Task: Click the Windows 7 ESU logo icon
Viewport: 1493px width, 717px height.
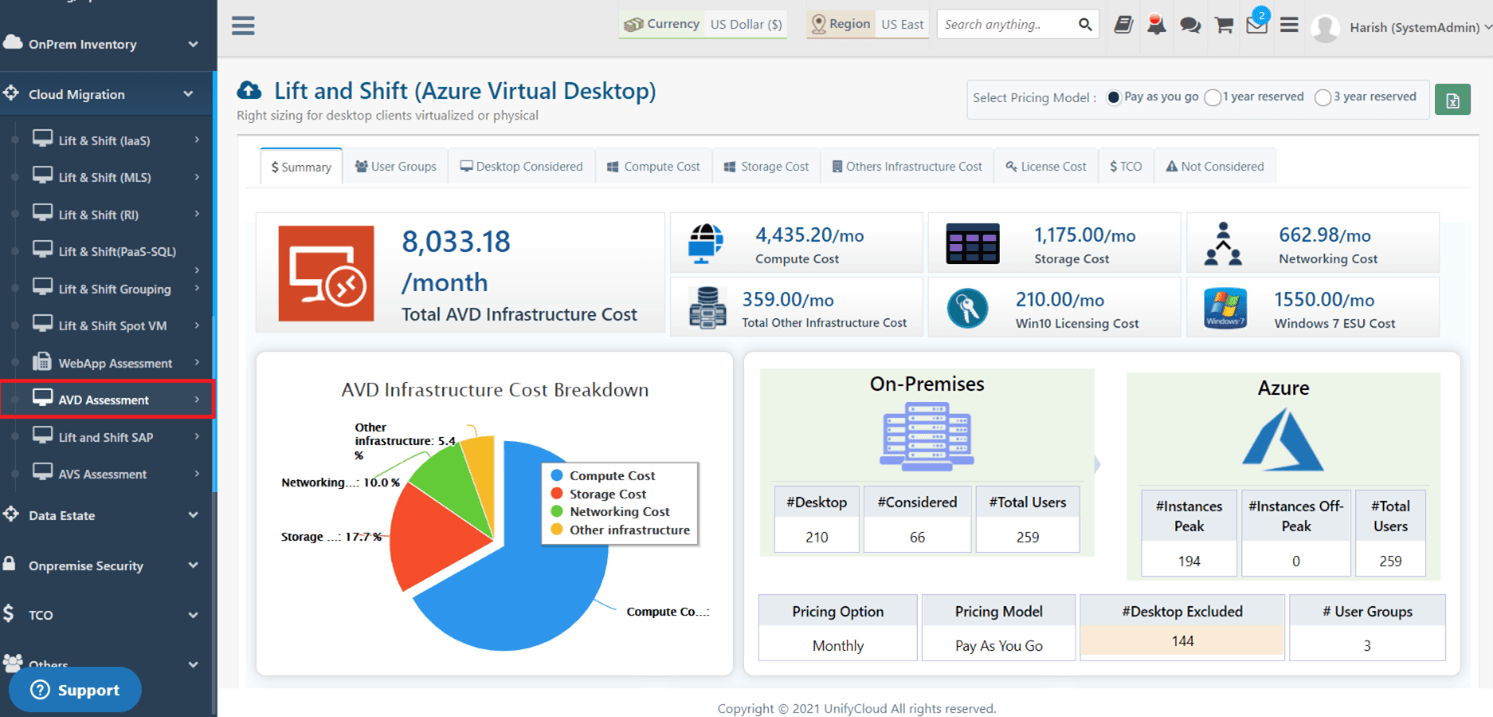Action: coord(1224,309)
